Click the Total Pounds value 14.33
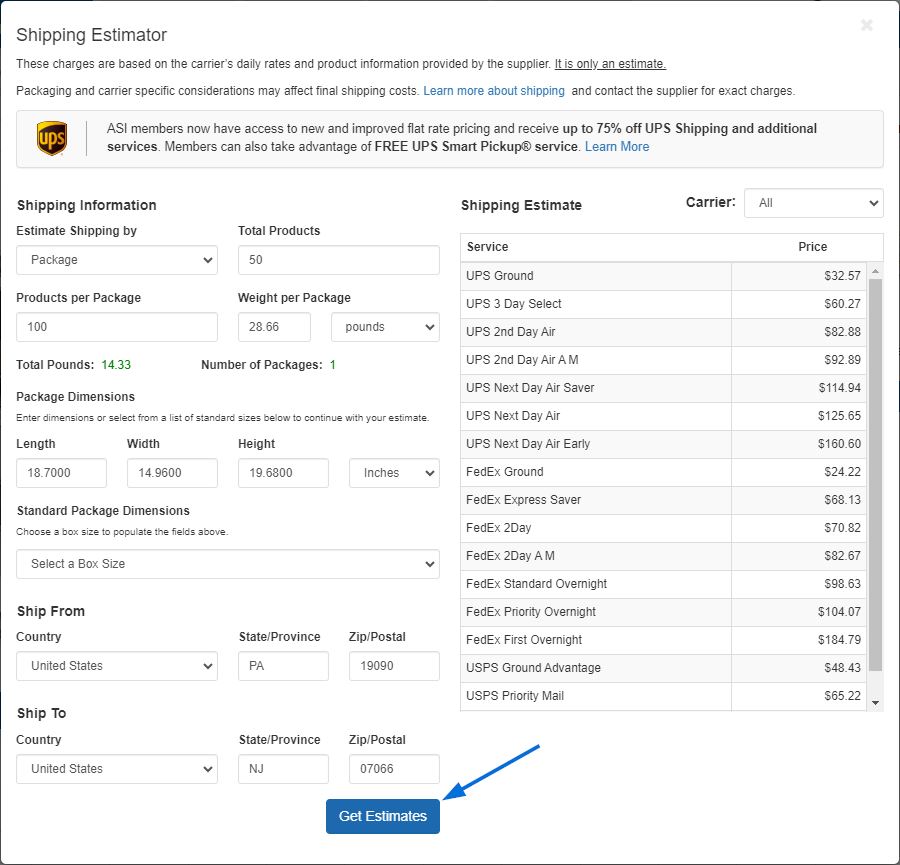The height and width of the screenshot is (865, 900). click(x=116, y=365)
